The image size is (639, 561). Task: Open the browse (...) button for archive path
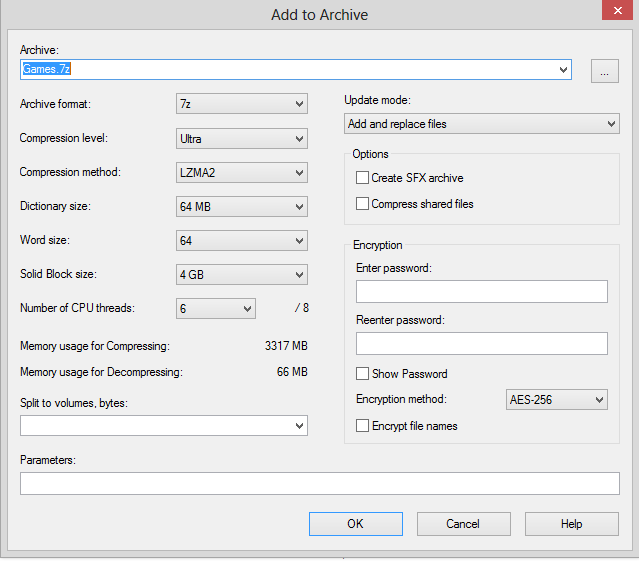click(x=605, y=71)
